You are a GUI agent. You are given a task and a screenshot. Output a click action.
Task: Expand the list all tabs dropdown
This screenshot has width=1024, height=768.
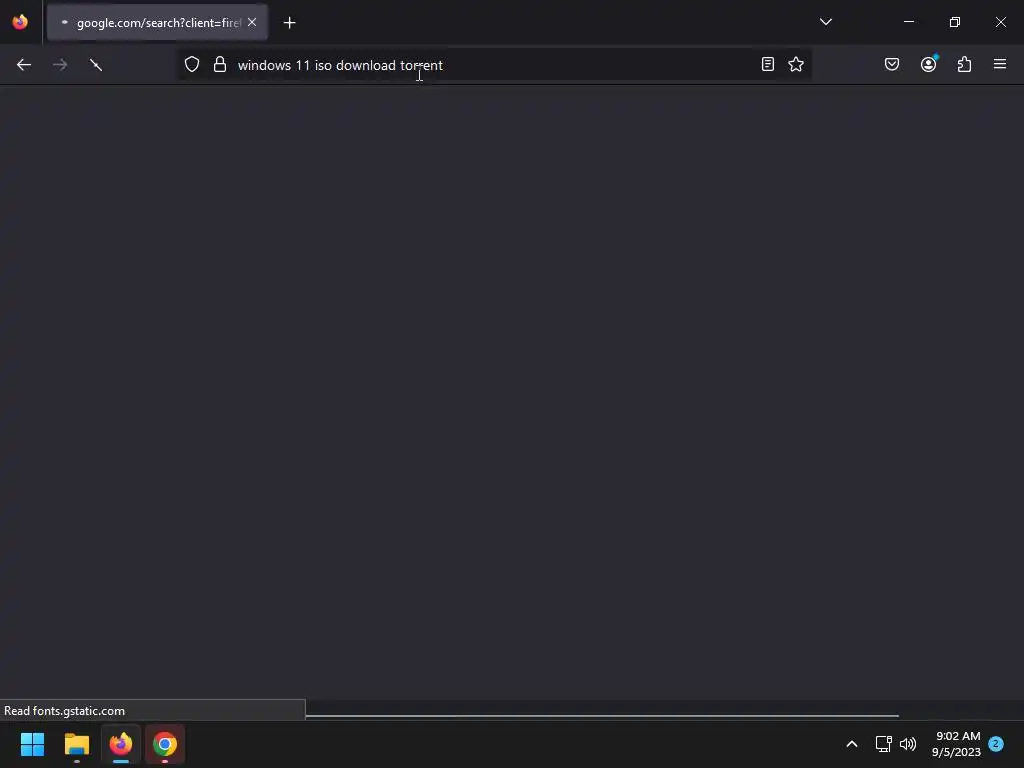click(x=826, y=22)
